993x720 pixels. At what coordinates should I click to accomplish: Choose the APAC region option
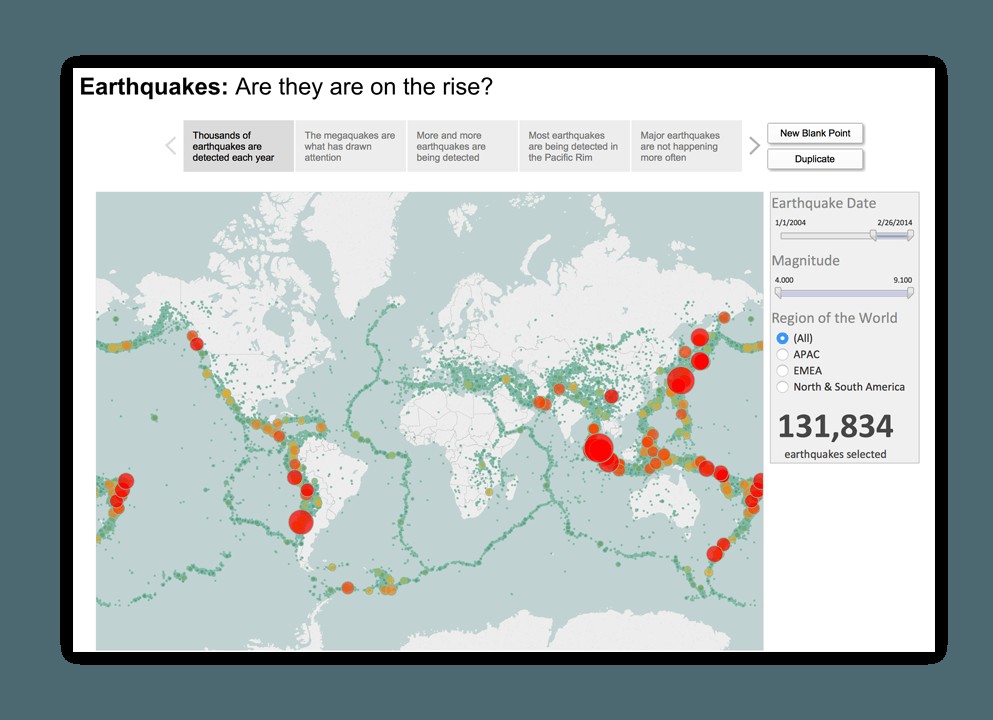tap(782, 355)
